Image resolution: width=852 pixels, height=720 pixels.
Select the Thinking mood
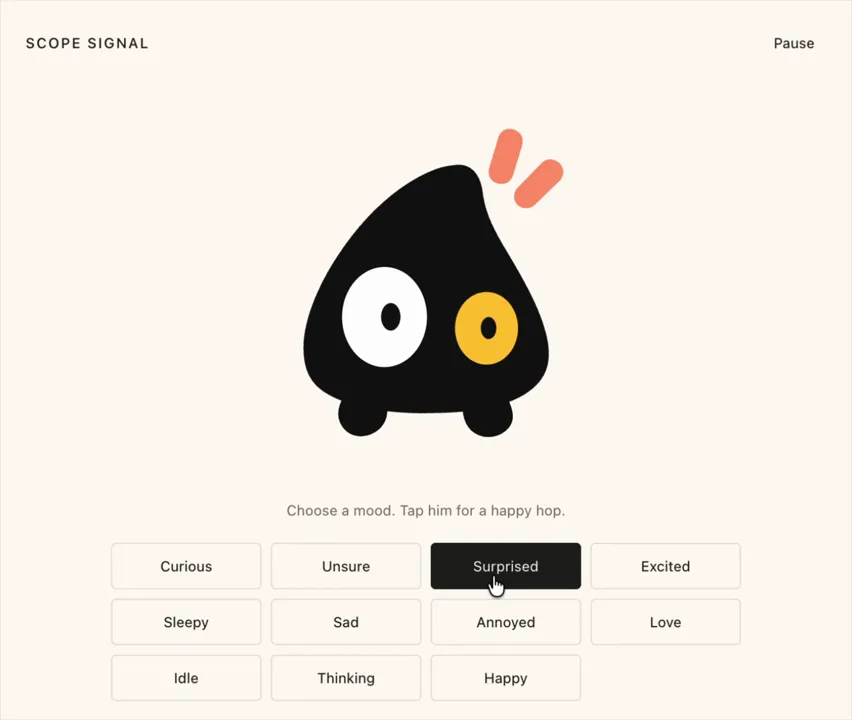tap(346, 678)
